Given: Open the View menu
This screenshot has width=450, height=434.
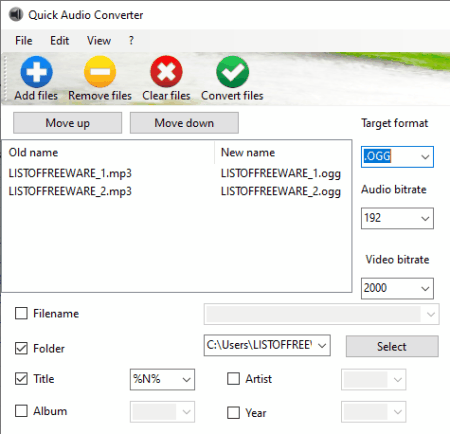Looking at the screenshot, I should tap(99, 41).
